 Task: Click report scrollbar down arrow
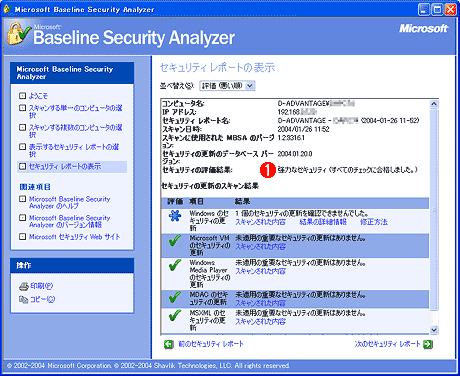[x=434, y=330]
